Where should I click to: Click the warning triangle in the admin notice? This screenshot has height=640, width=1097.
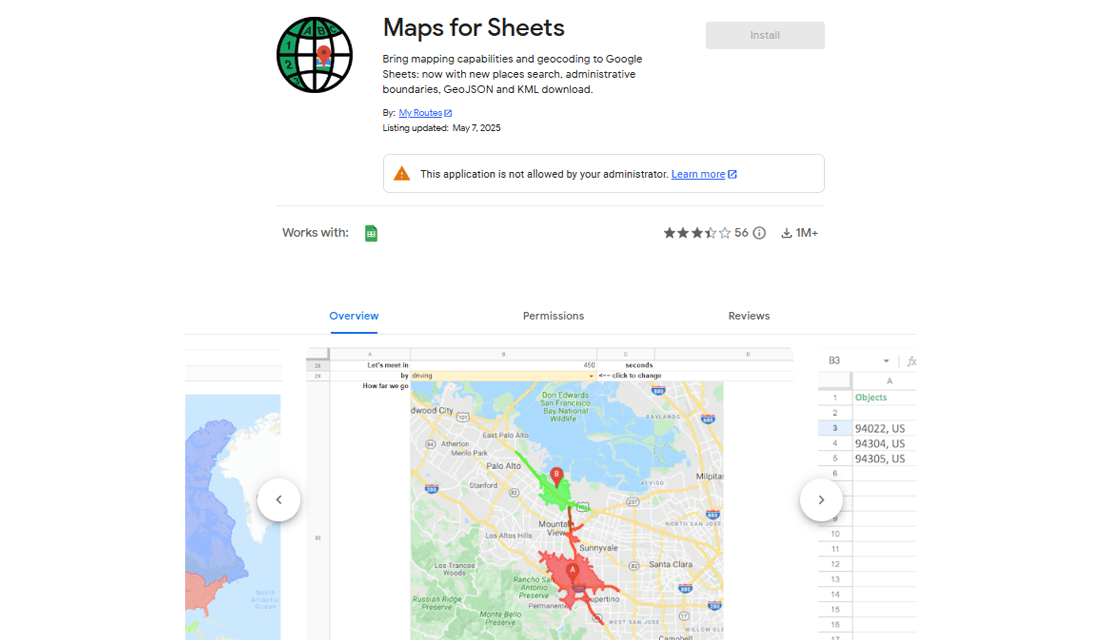pos(401,172)
